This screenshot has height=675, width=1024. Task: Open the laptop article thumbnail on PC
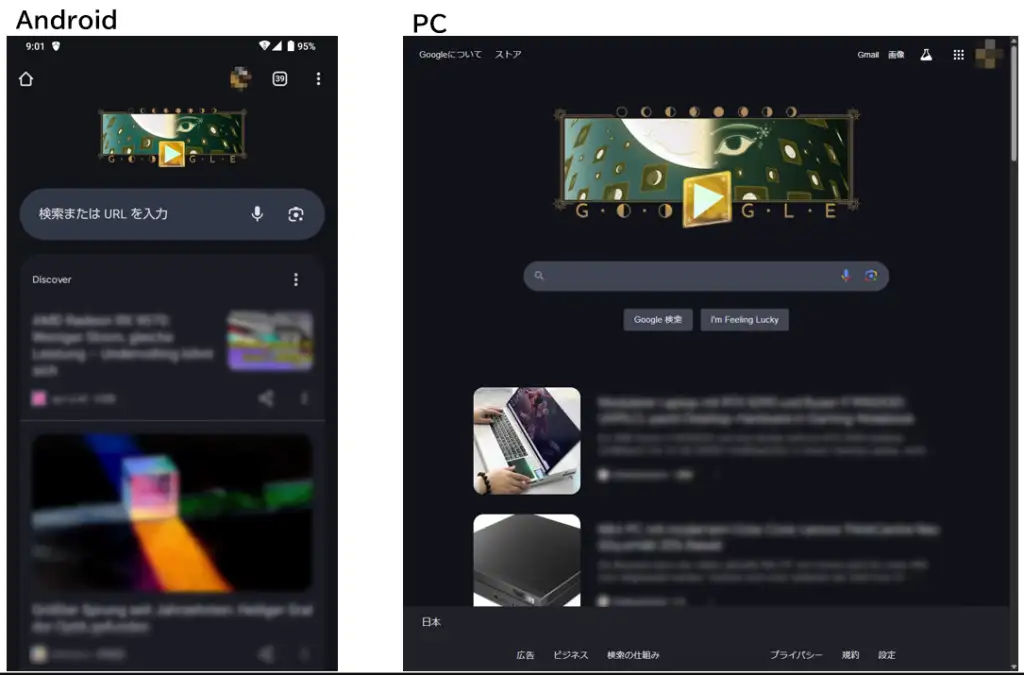[527, 440]
